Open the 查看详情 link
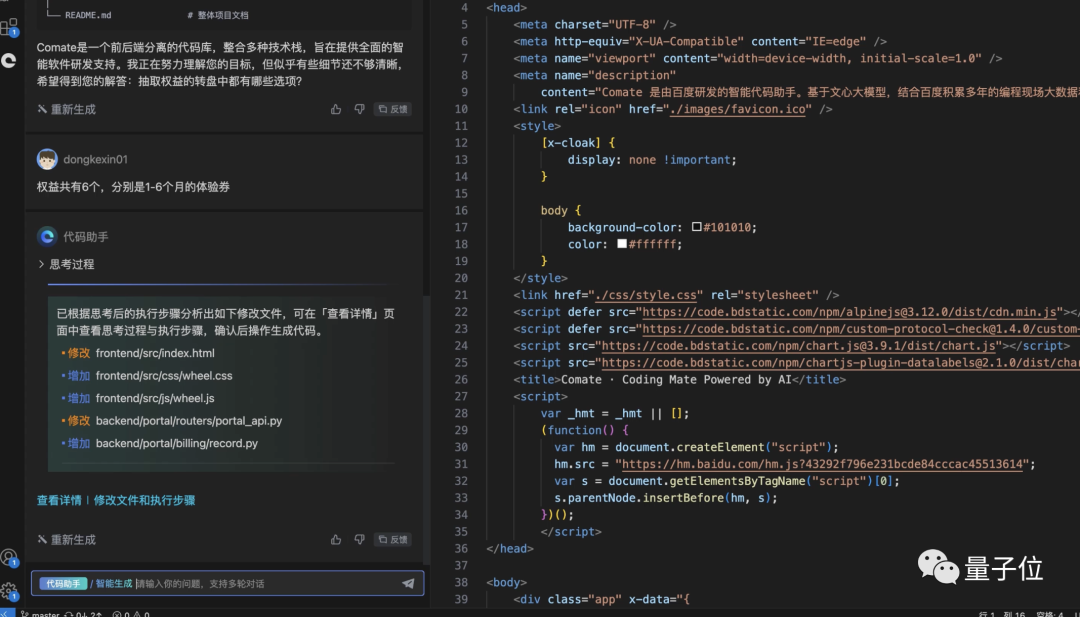 coord(59,500)
